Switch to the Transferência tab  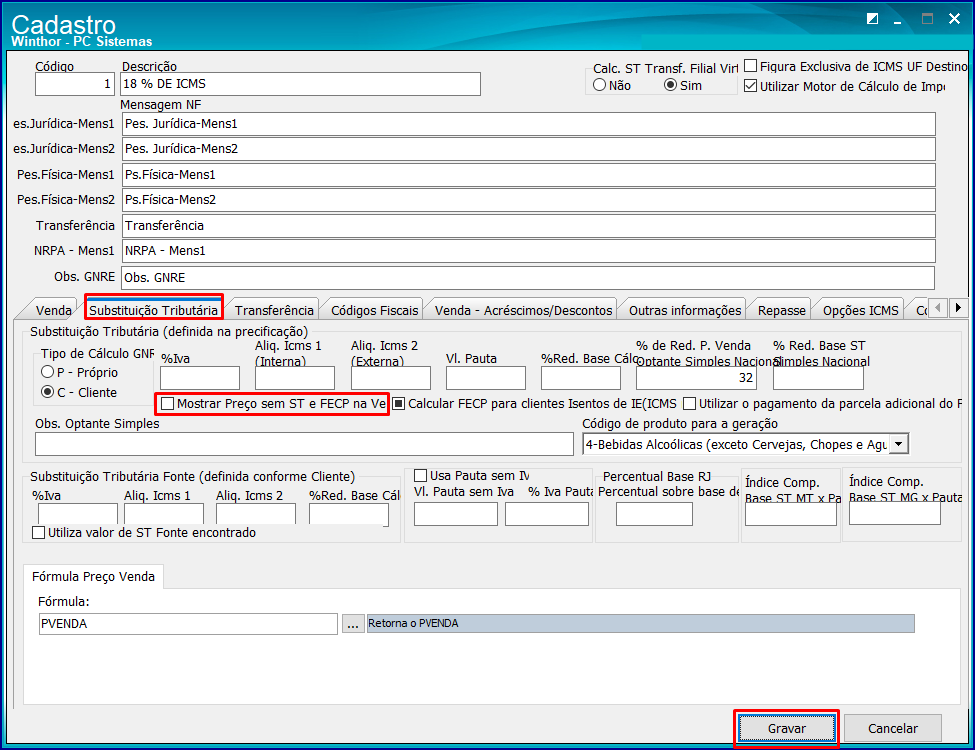click(274, 310)
